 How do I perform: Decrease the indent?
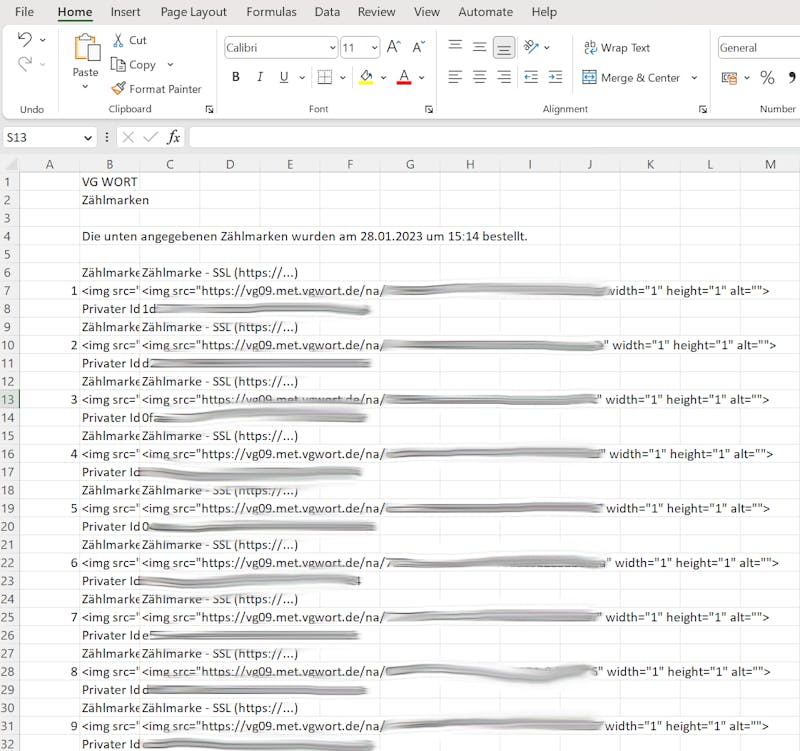tap(531, 77)
